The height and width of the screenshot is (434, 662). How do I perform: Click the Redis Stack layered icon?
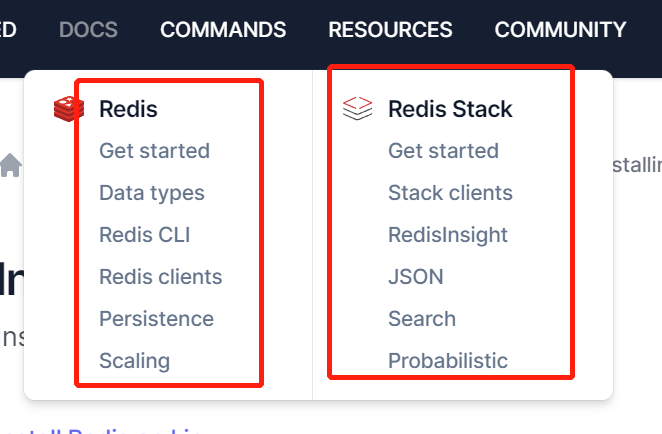pos(358,108)
